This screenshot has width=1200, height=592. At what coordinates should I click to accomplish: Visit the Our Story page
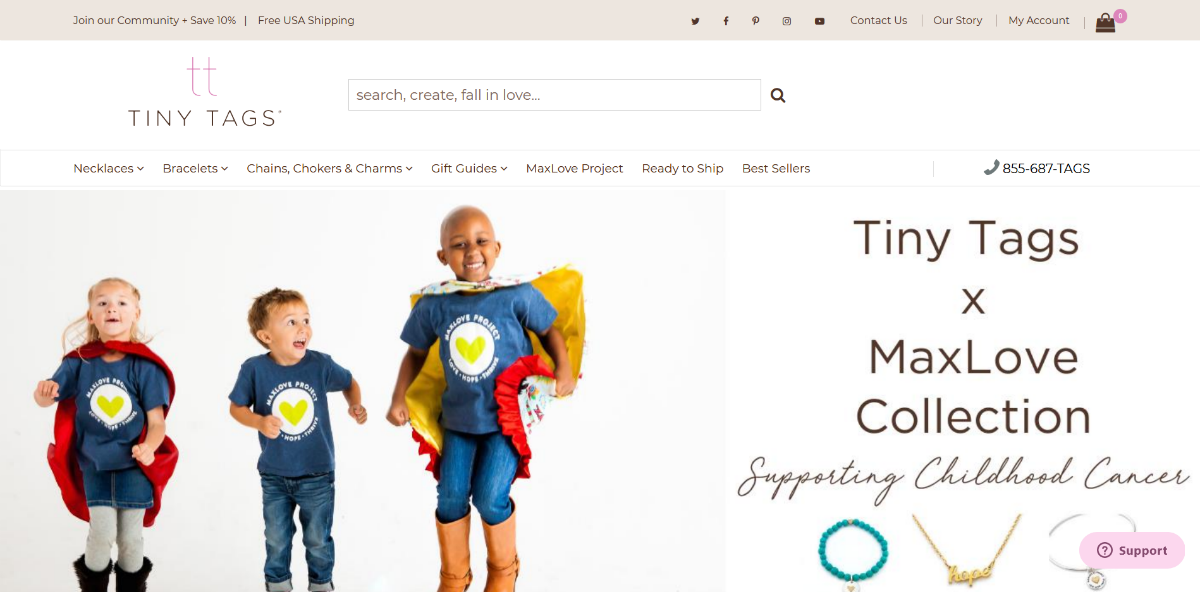point(957,20)
